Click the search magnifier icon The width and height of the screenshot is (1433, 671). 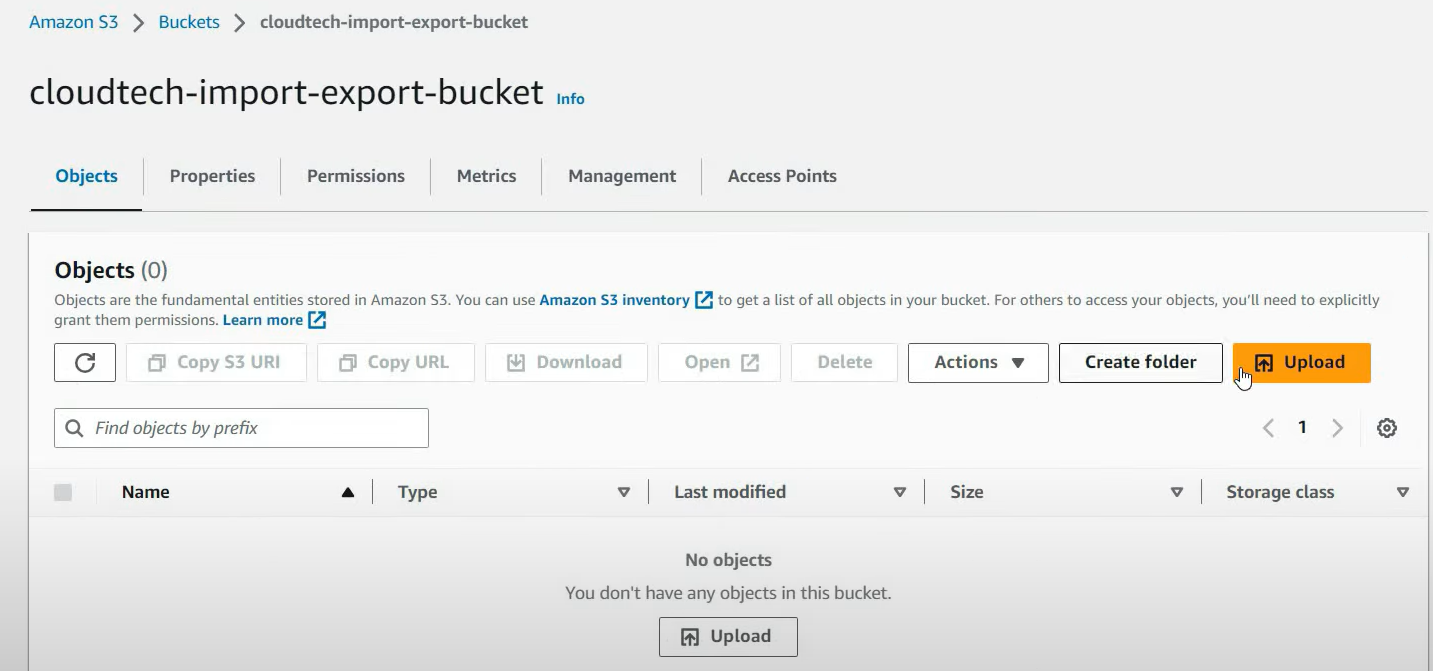(x=74, y=428)
